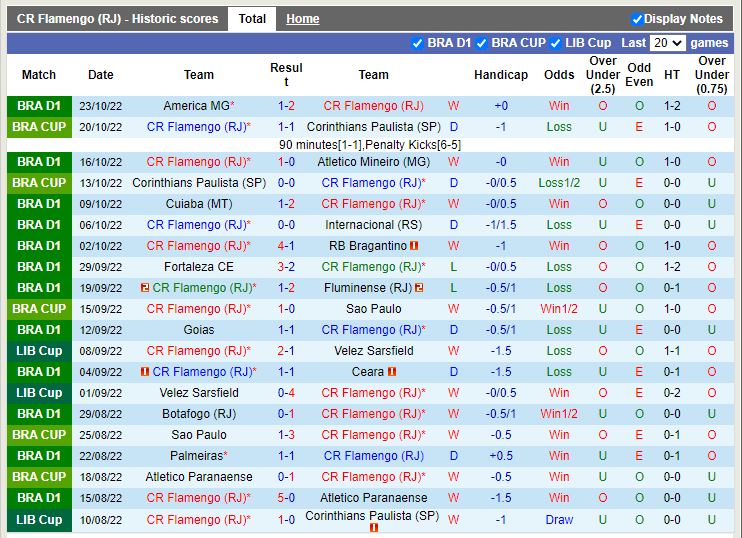Open Palmeiras team link
The height and width of the screenshot is (538, 742).
[196, 456]
